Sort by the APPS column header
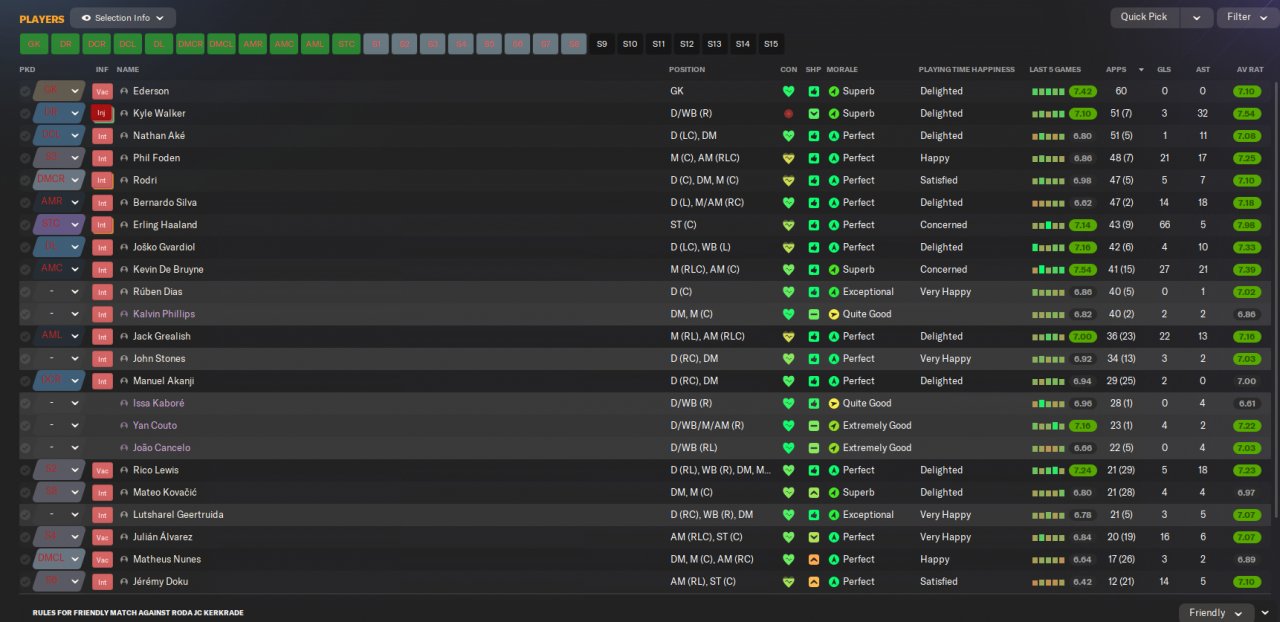Screen dimensions: 1280x622 click(x=1116, y=70)
